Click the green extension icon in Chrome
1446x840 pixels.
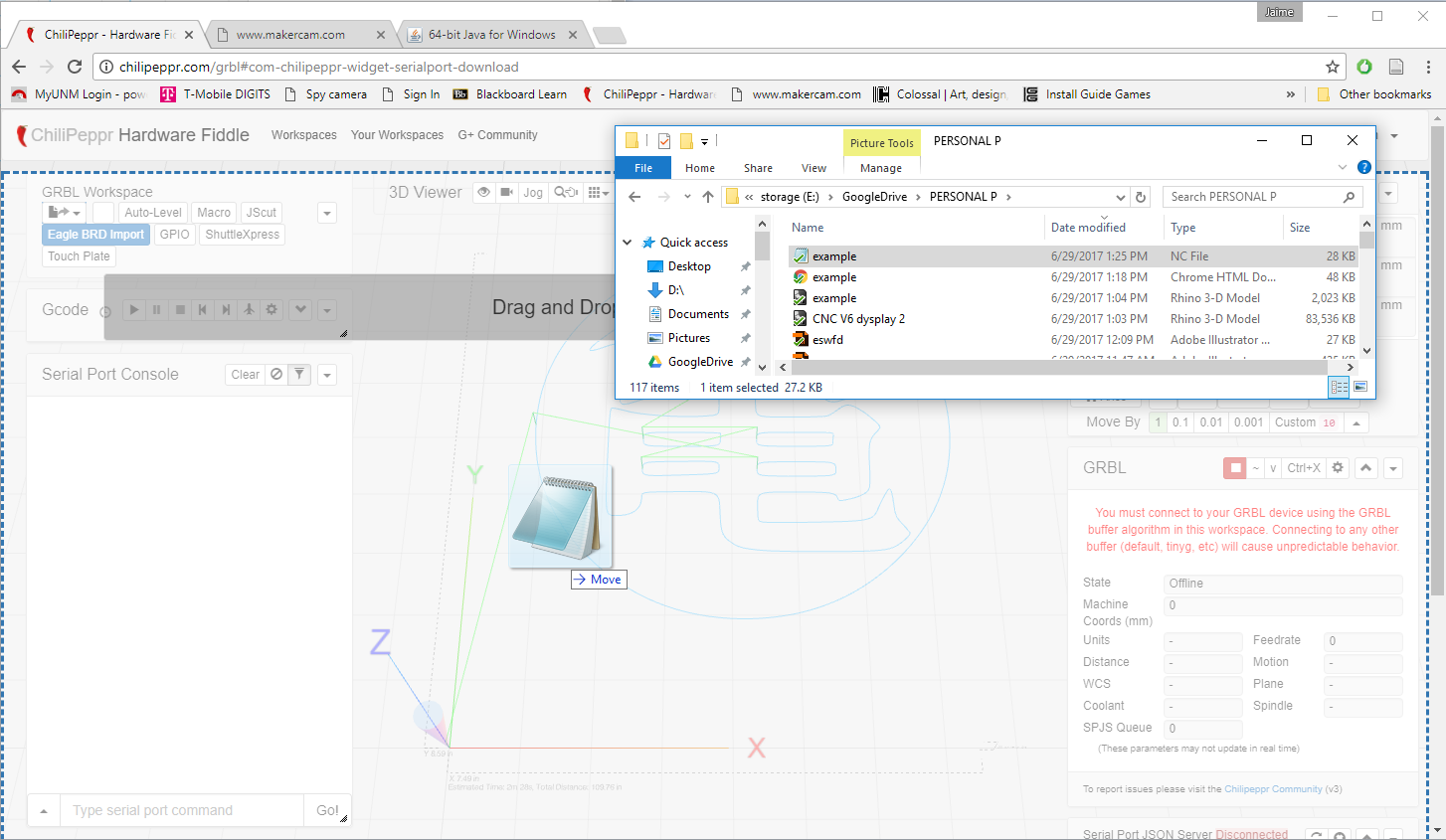(1364, 67)
